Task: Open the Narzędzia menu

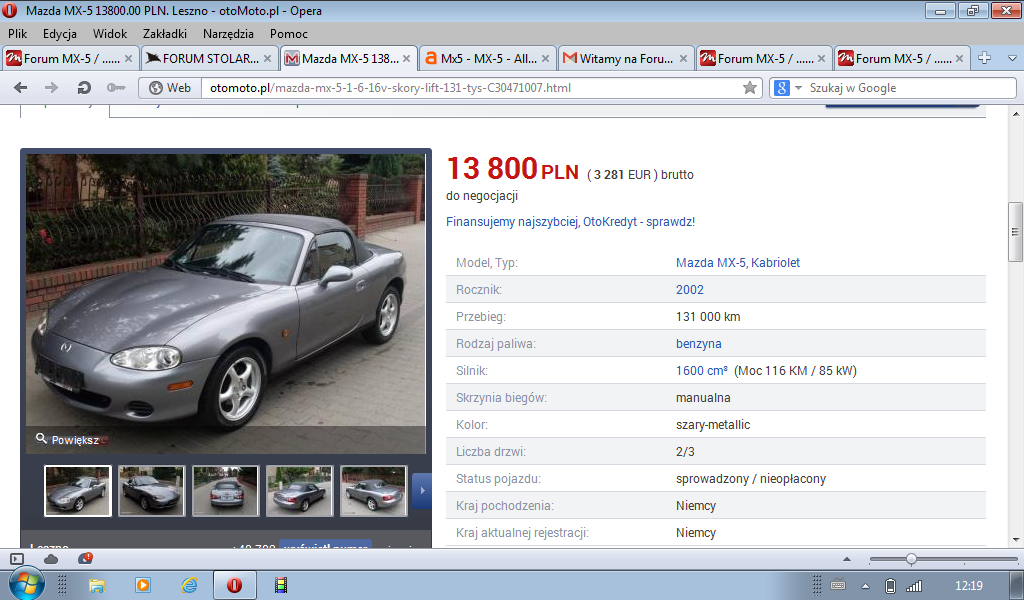Action: [x=228, y=33]
